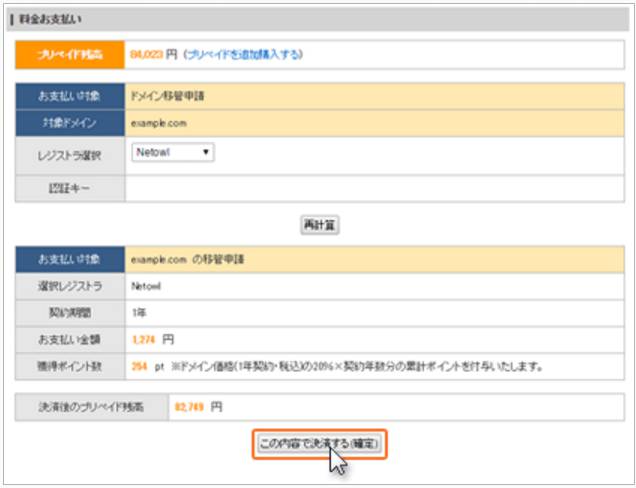Click the 82,749 円 balance after payment
Screen dimensions: 636x488
(198, 407)
